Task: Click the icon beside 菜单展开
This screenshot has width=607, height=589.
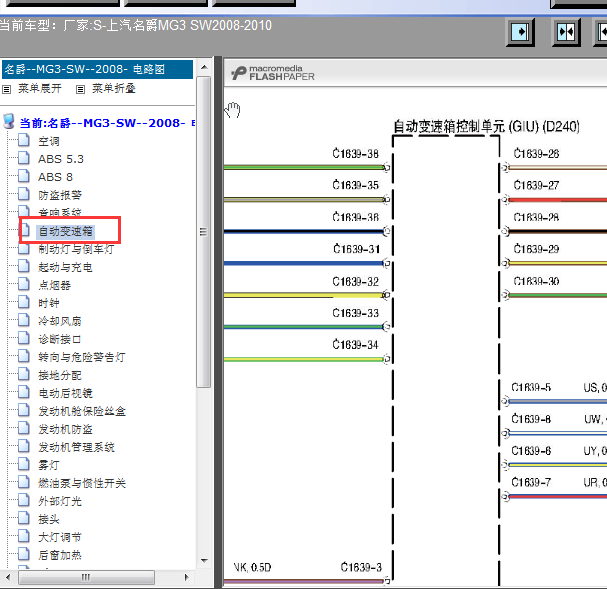Action: (x=7, y=90)
